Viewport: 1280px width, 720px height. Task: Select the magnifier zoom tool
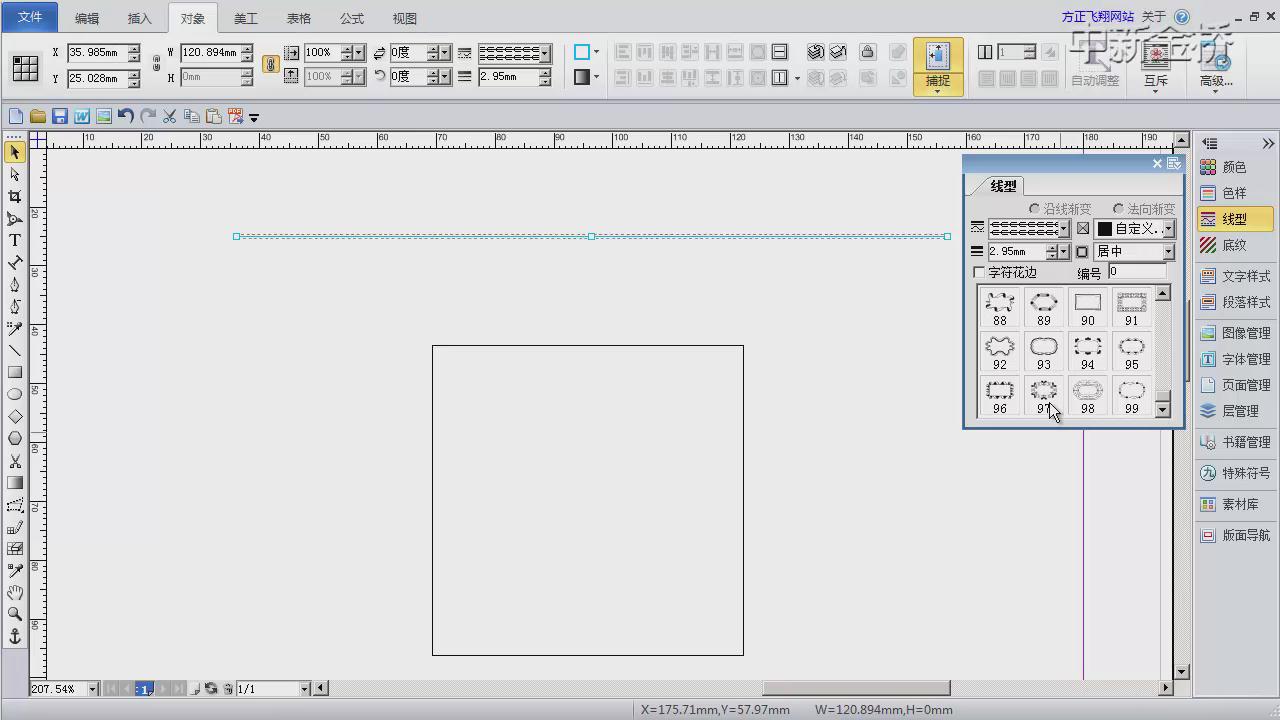click(x=15, y=614)
